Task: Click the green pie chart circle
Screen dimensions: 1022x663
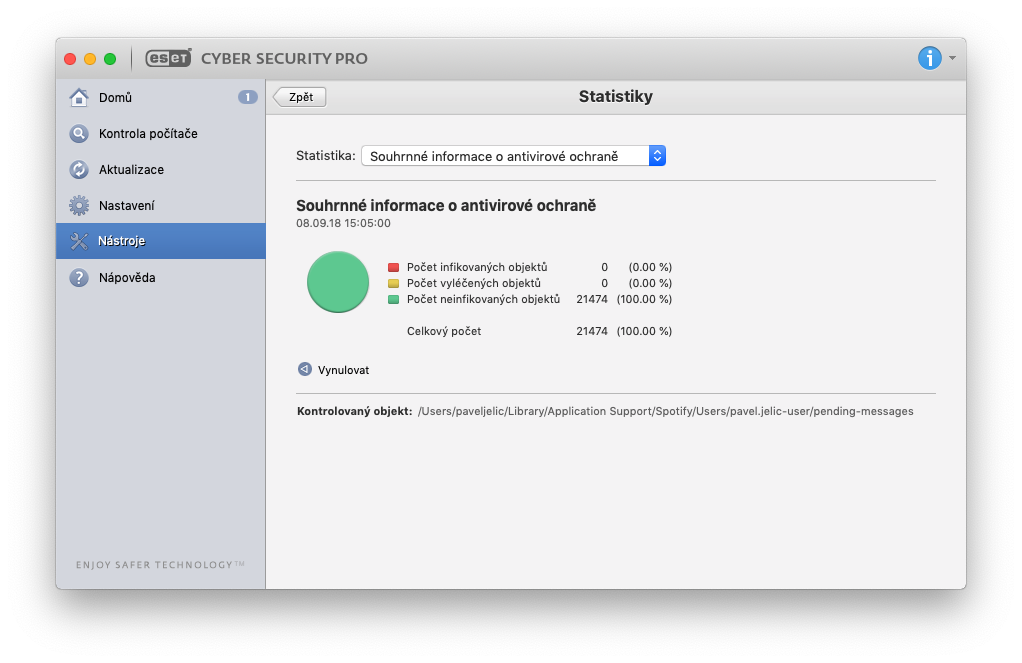Action: (x=338, y=282)
